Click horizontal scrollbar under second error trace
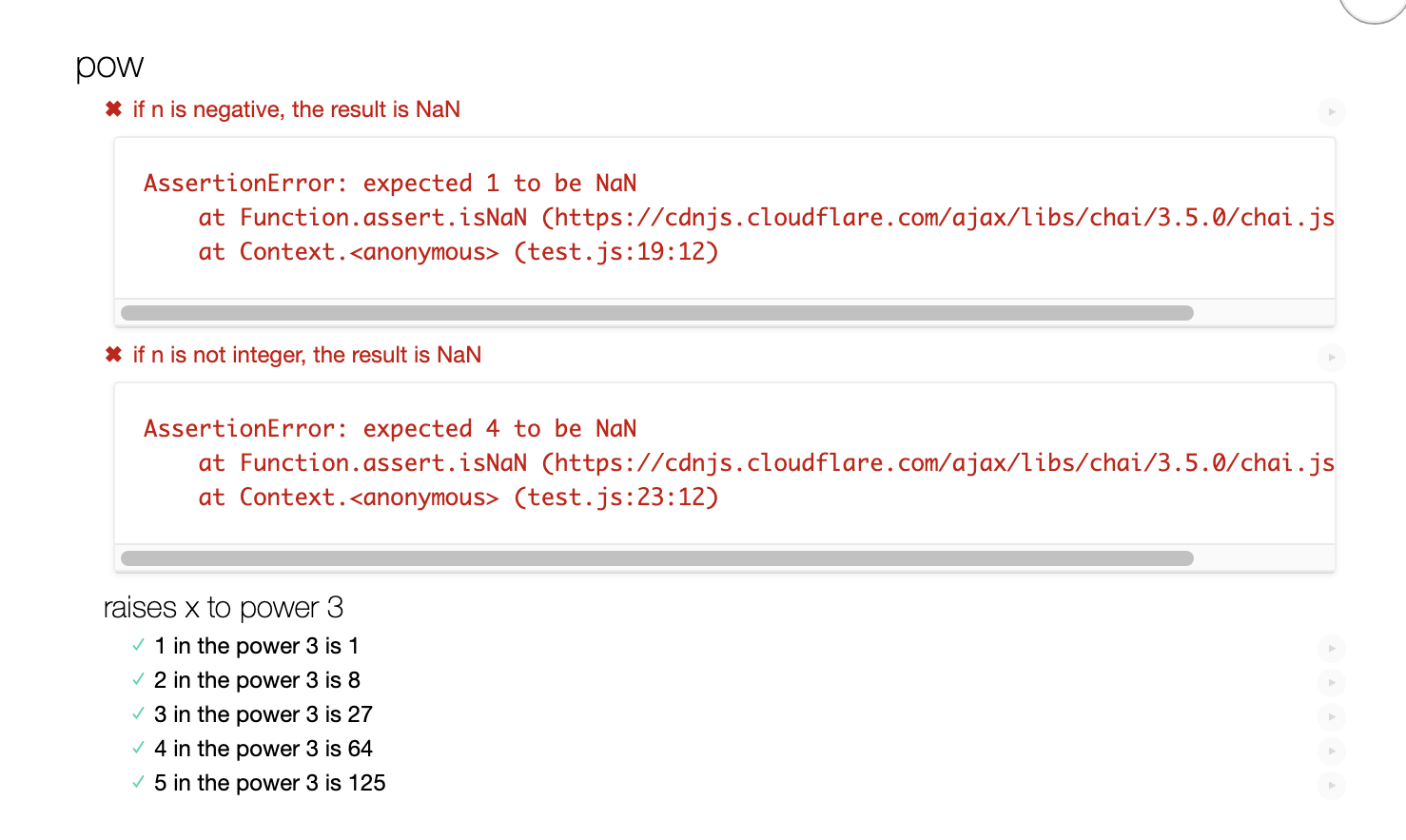The image size is (1406, 840). point(656,558)
